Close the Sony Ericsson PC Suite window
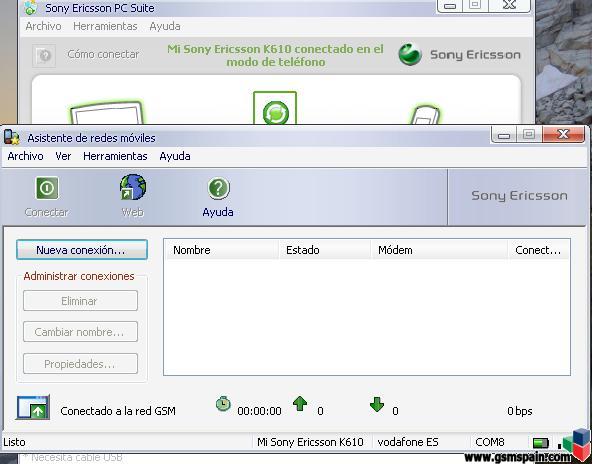This screenshot has height=464, width=592. [x=510, y=5]
